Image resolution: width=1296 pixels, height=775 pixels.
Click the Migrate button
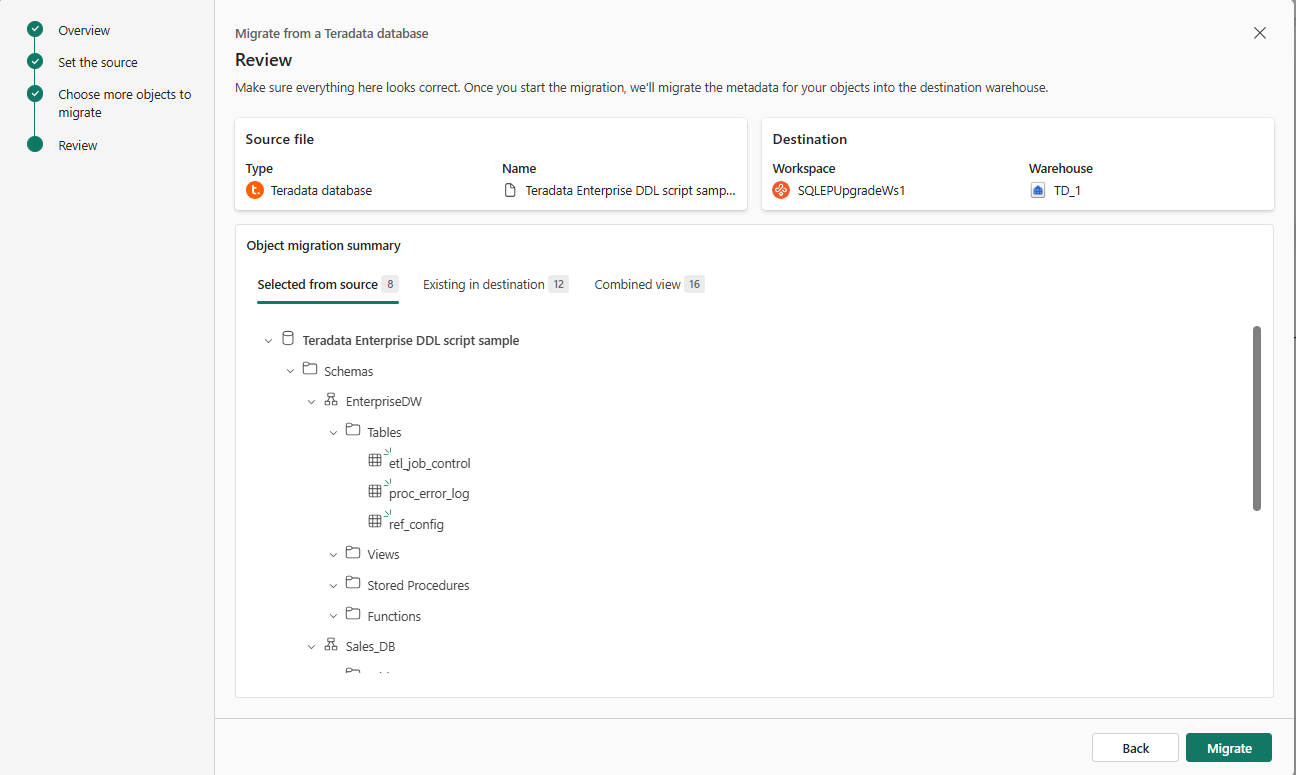point(1229,748)
